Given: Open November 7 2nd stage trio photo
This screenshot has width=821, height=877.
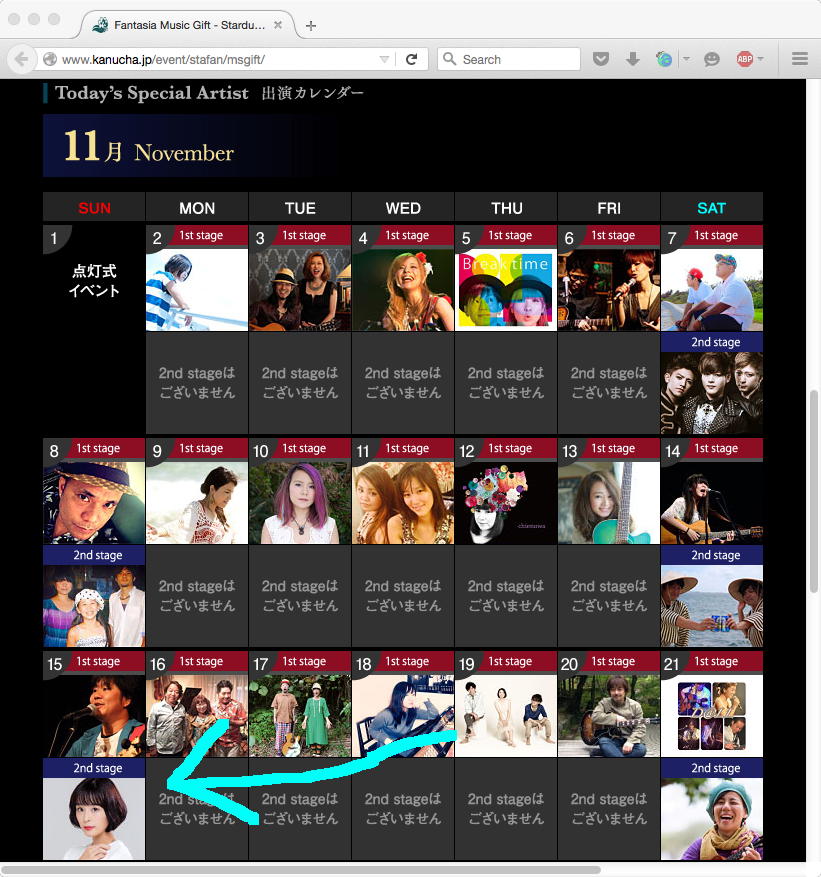Looking at the screenshot, I should (x=711, y=393).
